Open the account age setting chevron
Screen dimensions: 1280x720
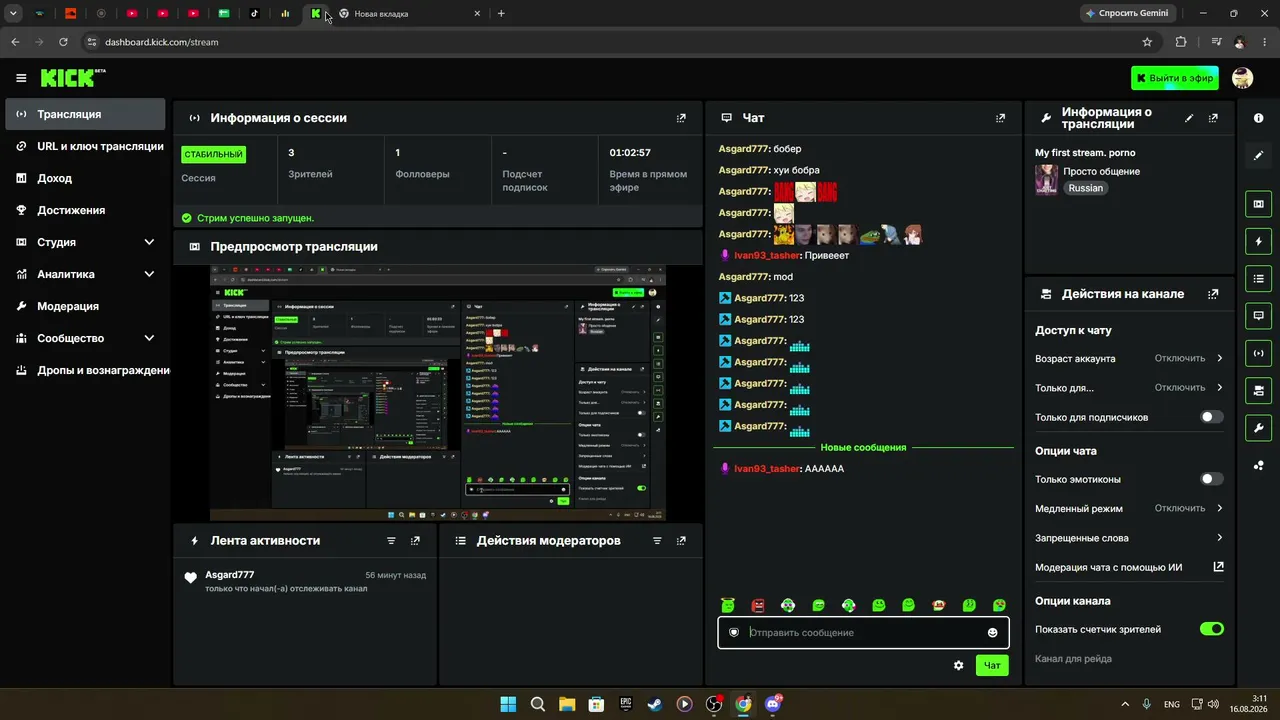coord(1219,358)
